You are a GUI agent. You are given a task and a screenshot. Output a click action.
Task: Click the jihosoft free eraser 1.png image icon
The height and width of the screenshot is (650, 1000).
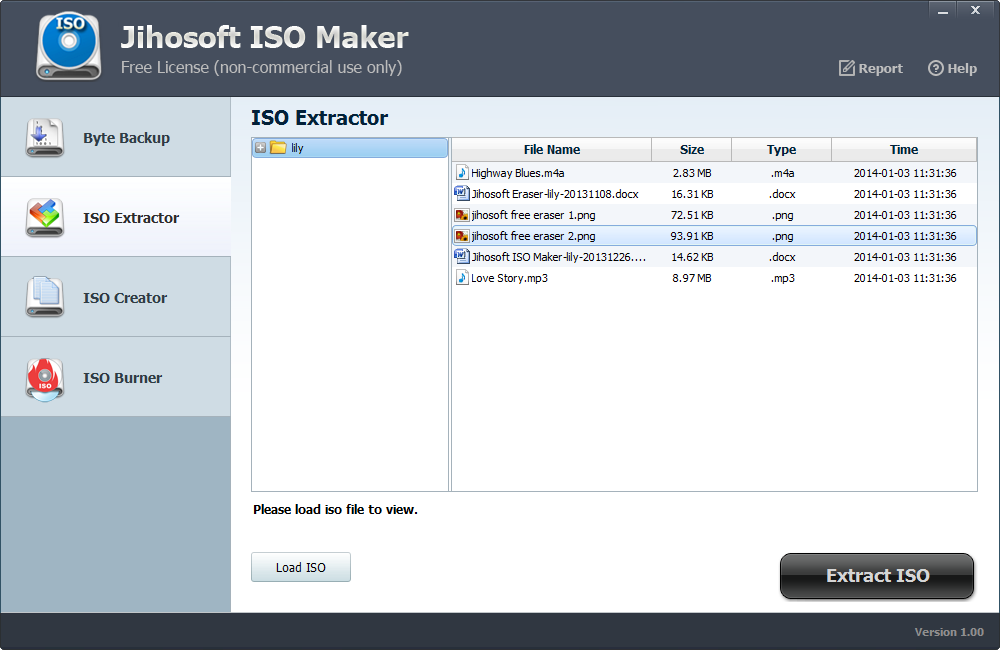click(462, 215)
